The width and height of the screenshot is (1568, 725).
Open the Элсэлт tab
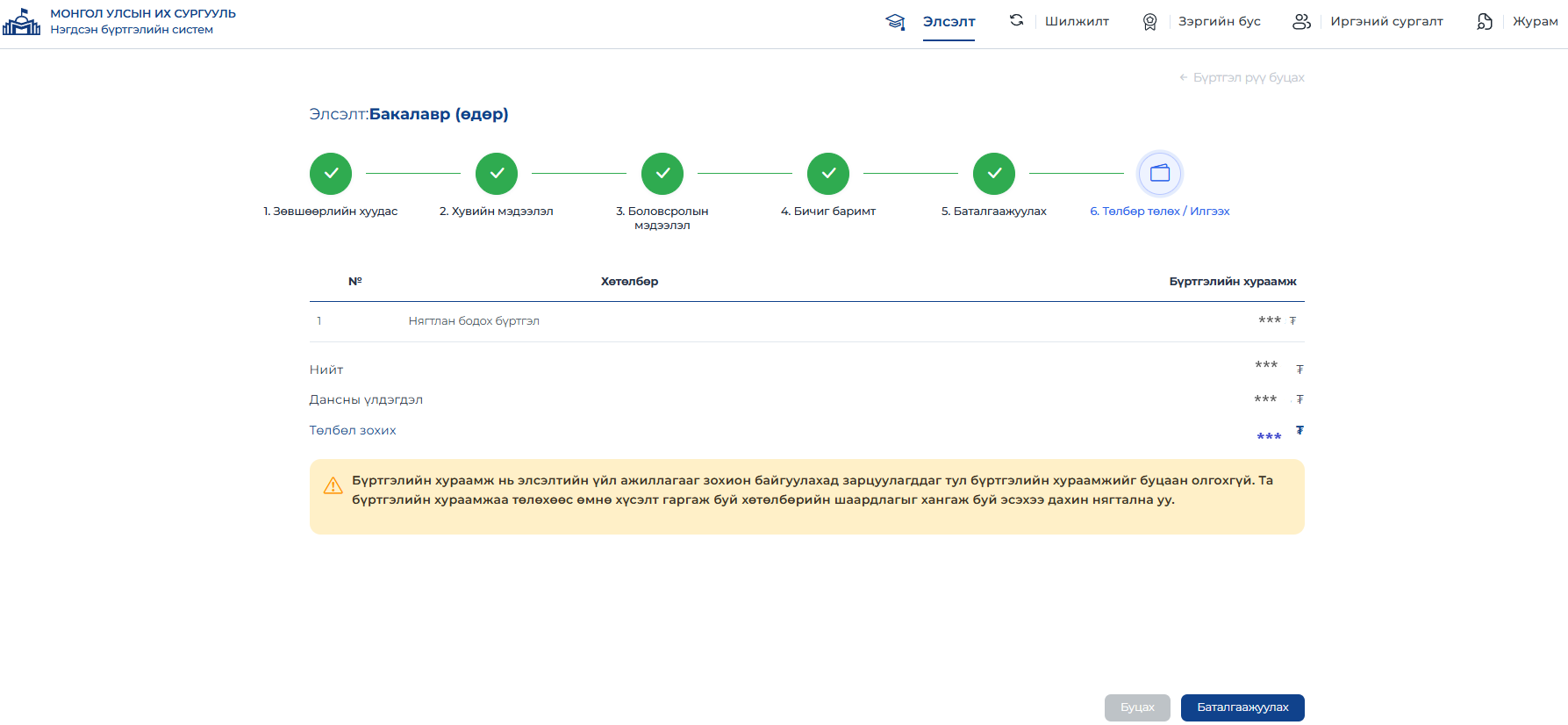(x=949, y=22)
